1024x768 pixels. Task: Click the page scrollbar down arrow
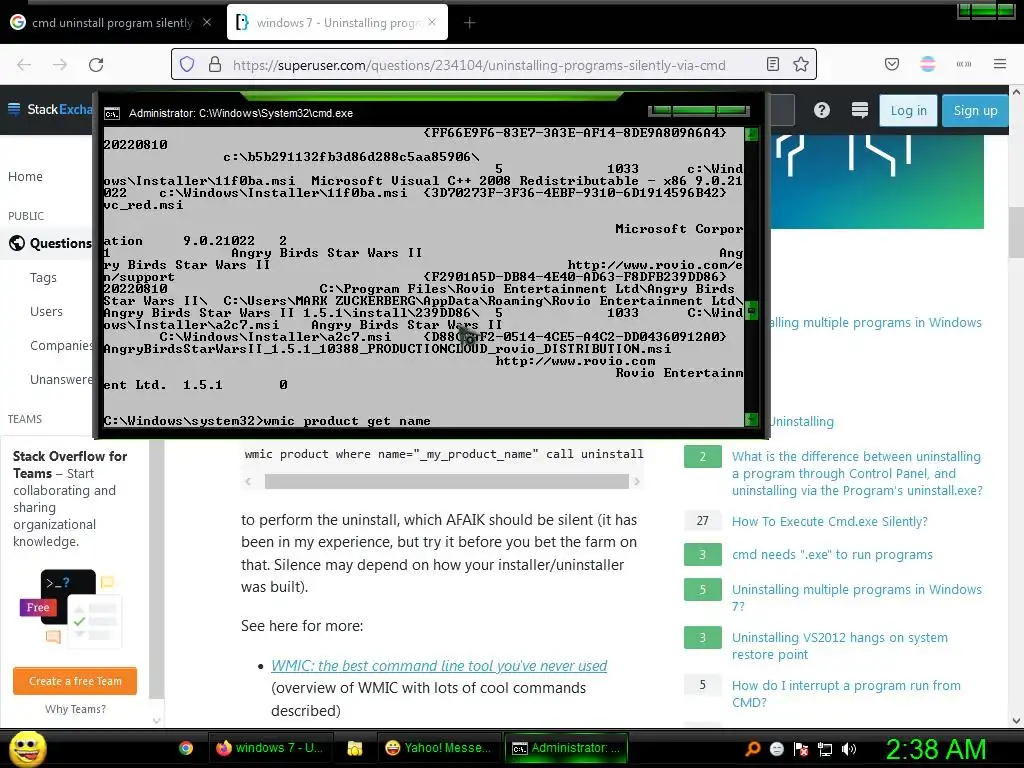pos(1016,720)
